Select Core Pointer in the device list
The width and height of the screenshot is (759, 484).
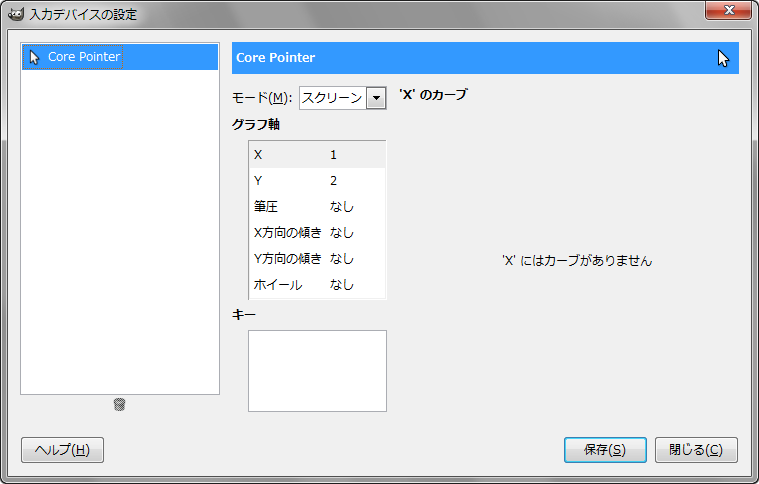[x=120, y=57]
